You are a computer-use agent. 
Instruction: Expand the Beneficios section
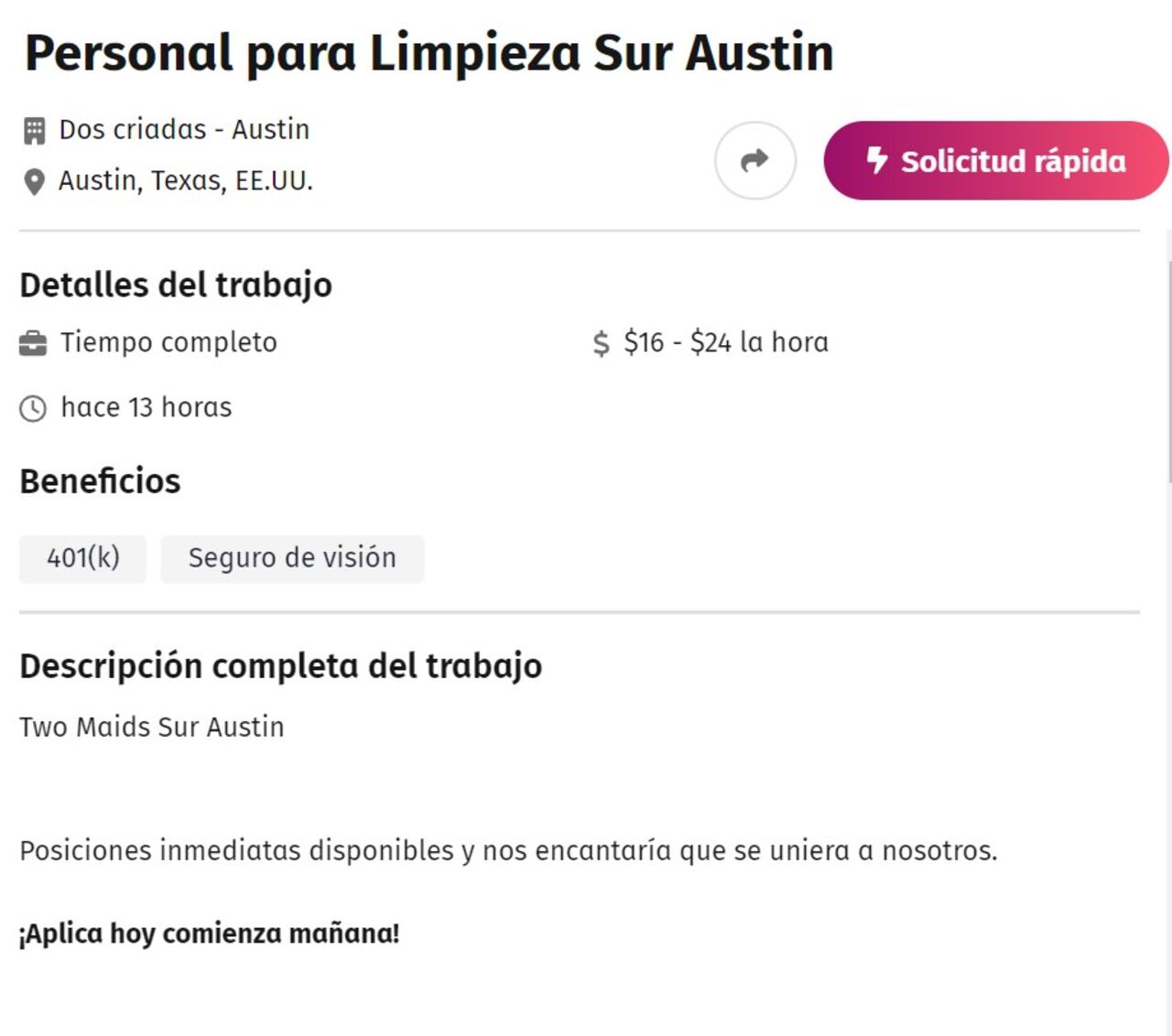[101, 480]
